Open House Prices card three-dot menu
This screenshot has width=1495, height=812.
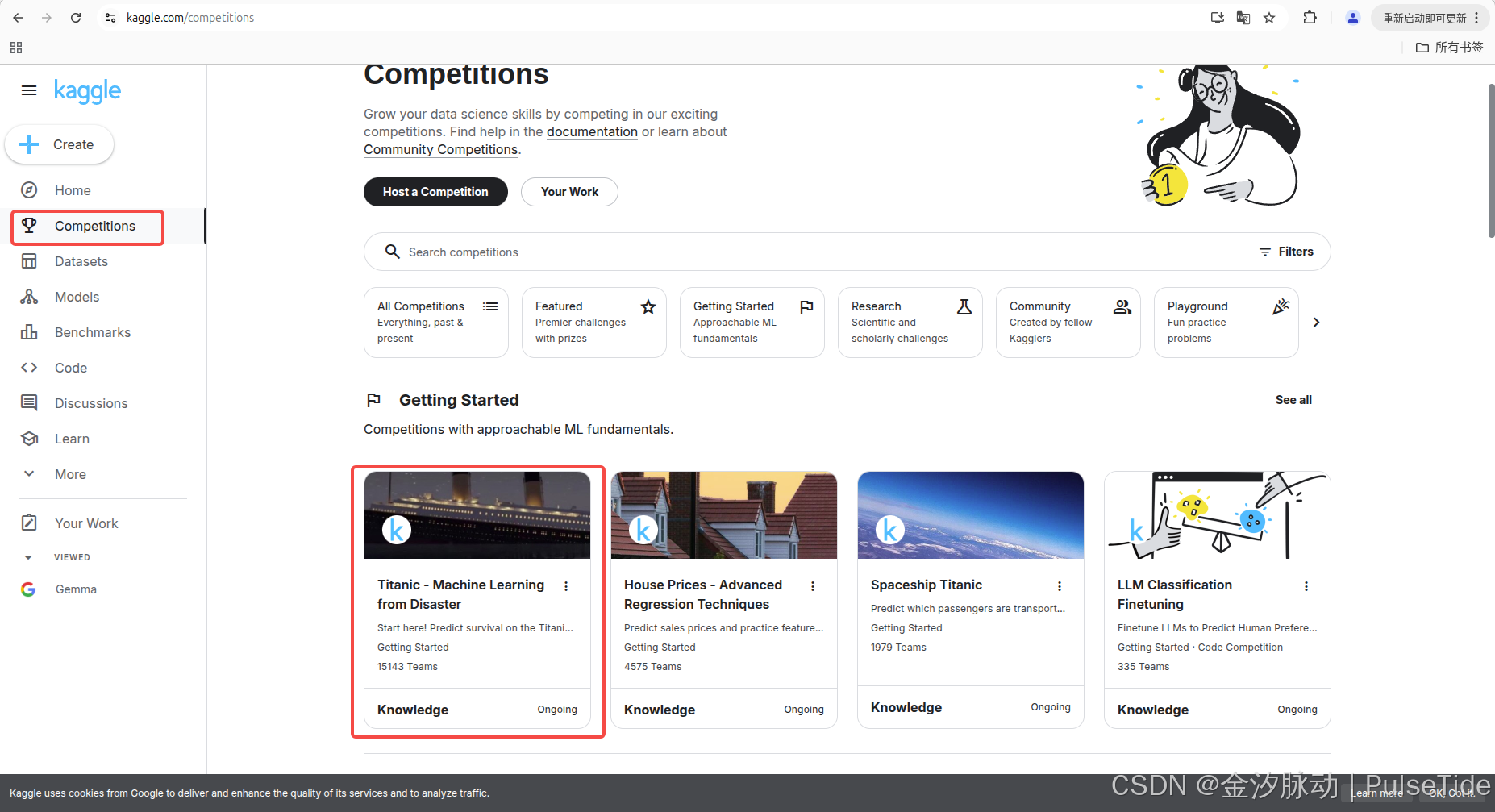point(813,586)
